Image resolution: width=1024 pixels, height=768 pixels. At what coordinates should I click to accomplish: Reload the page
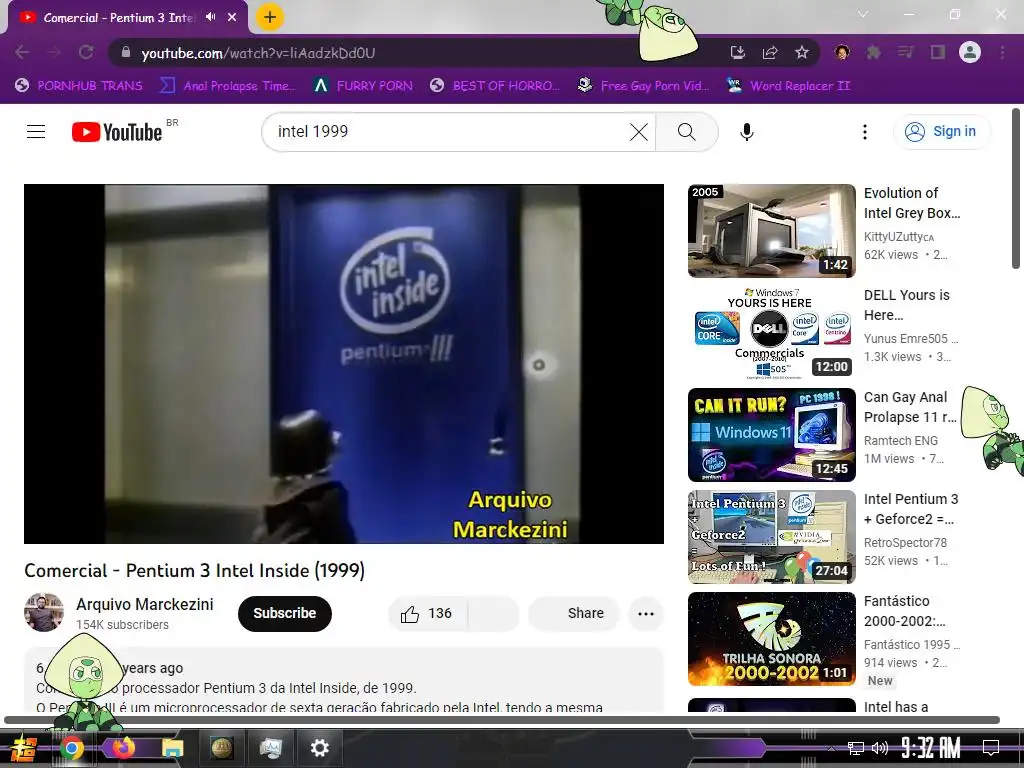click(x=86, y=52)
